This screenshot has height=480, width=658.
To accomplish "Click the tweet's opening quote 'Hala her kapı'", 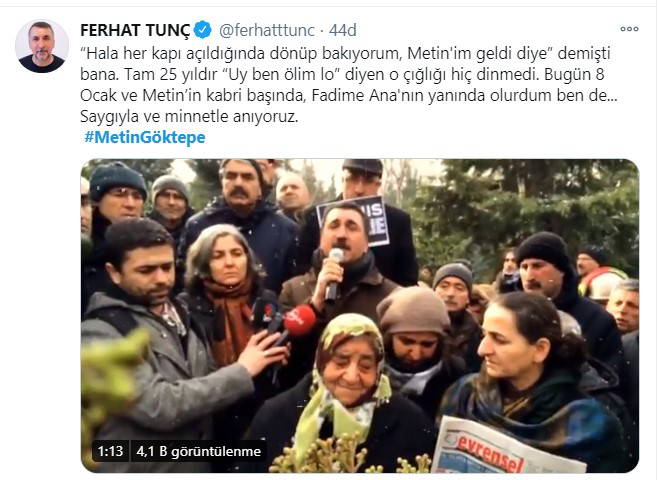I will [x=131, y=54].
